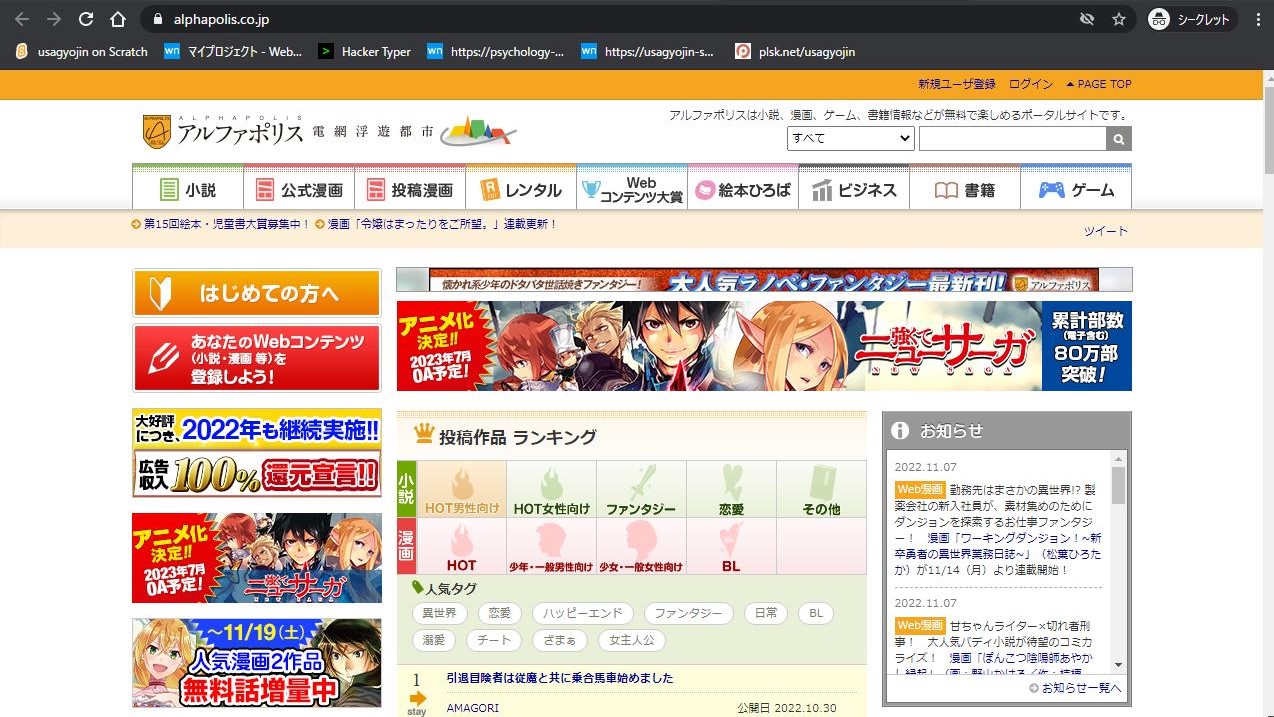Open the 投稿漫画 navigation tab
The width and height of the screenshot is (1274, 717).
[x=410, y=189]
